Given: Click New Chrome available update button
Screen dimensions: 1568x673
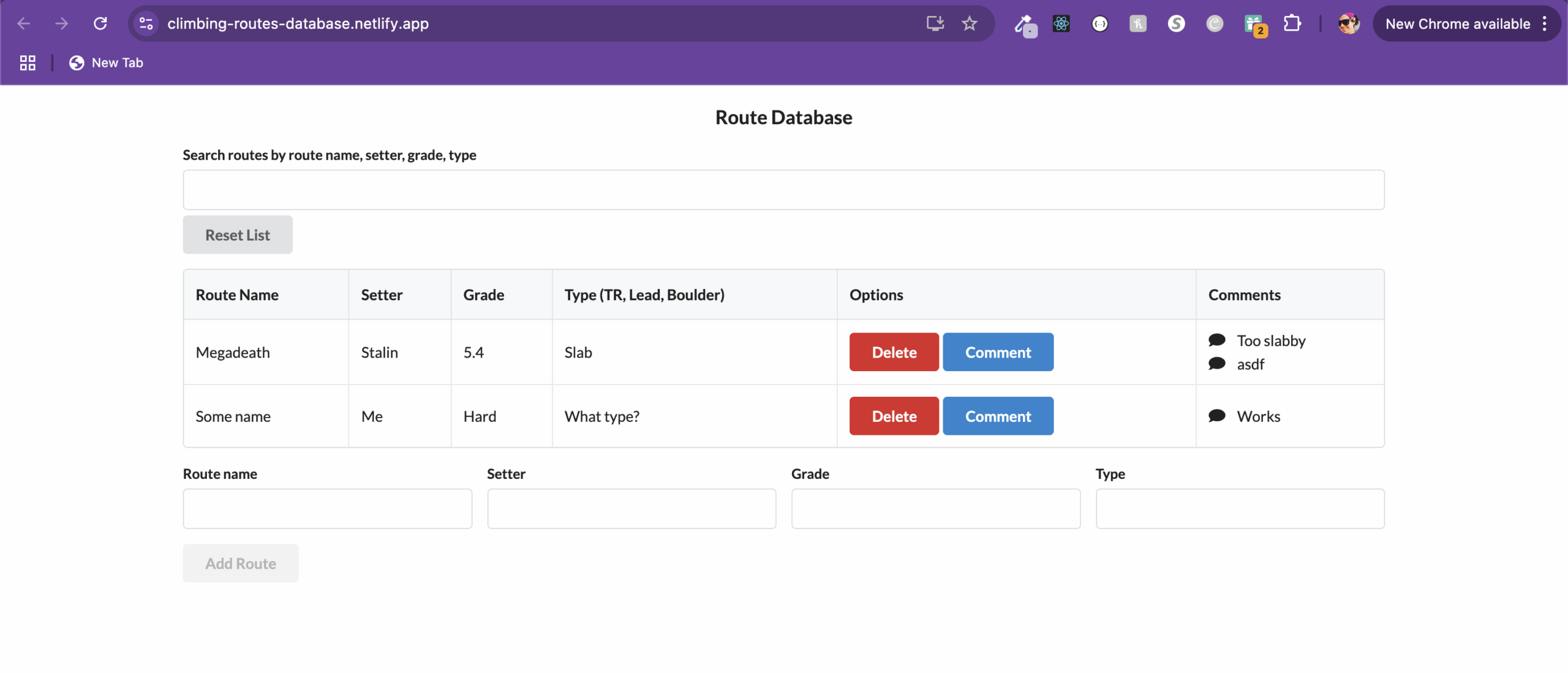Looking at the screenshot, I should pos(1457,24).
